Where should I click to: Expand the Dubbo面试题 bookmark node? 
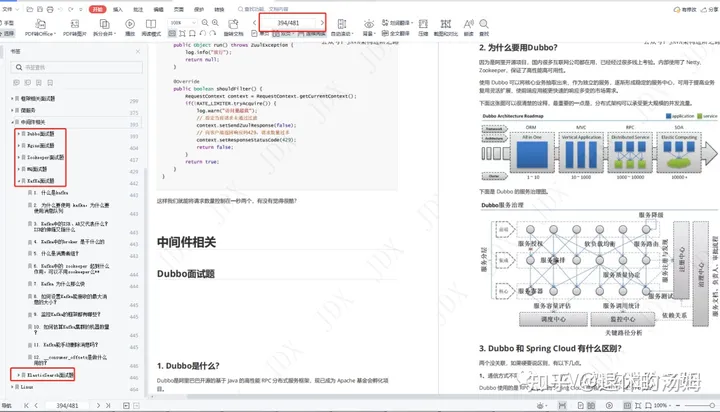pos(18,134)
